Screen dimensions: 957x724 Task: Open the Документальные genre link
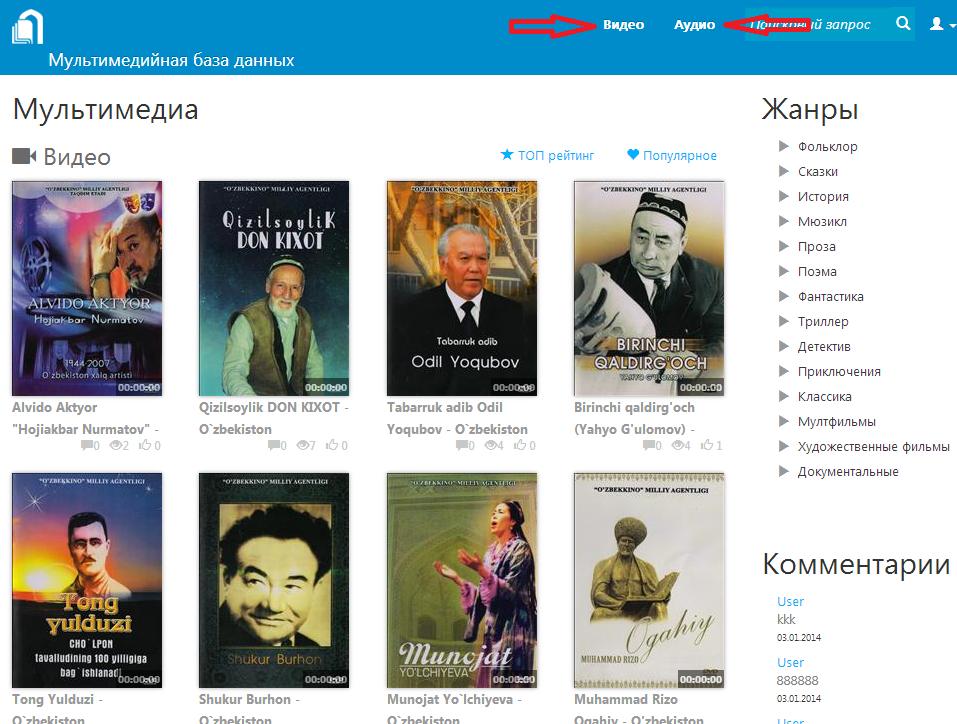pos(847,472)
